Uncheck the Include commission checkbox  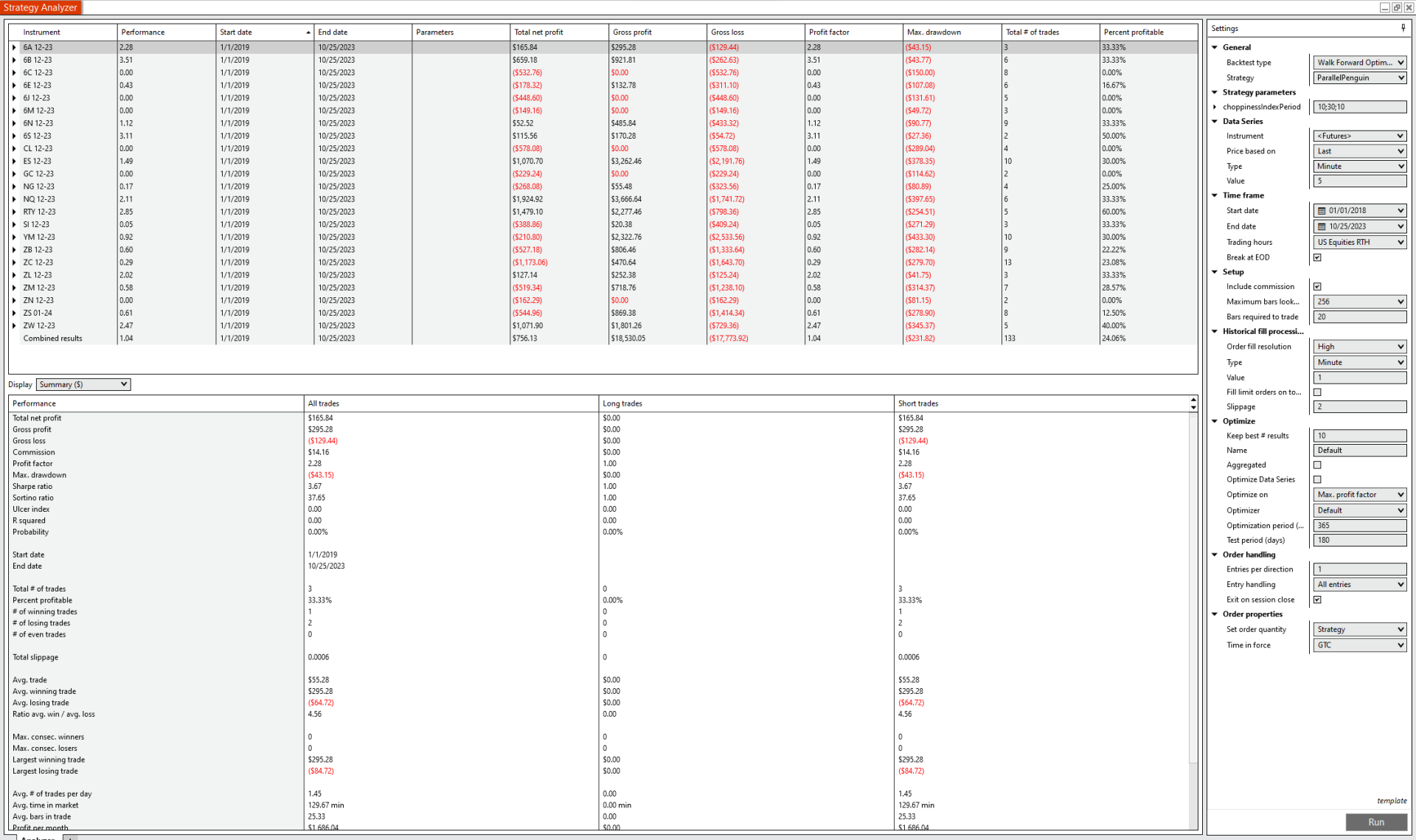click(1317, 287)
